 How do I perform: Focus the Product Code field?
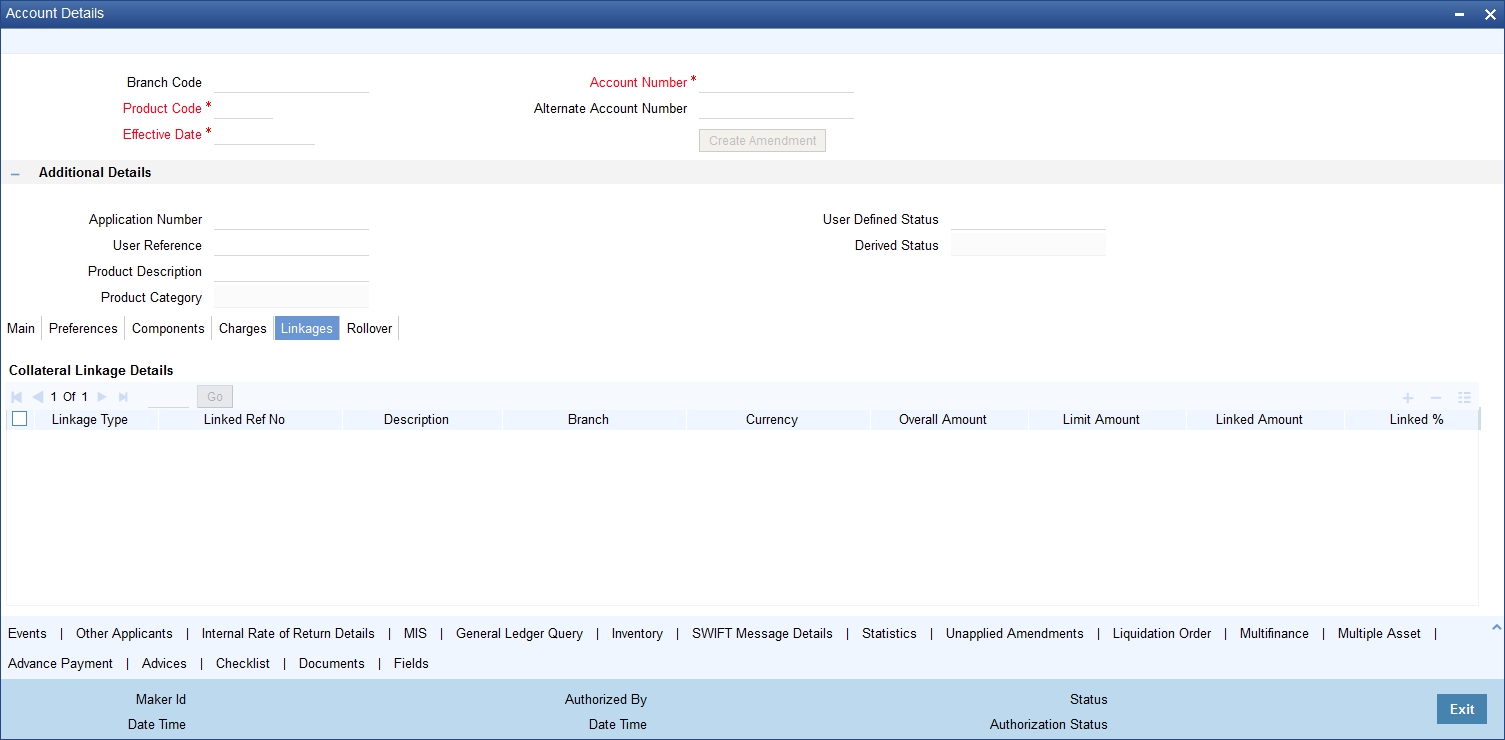click(x=243, y=109)
